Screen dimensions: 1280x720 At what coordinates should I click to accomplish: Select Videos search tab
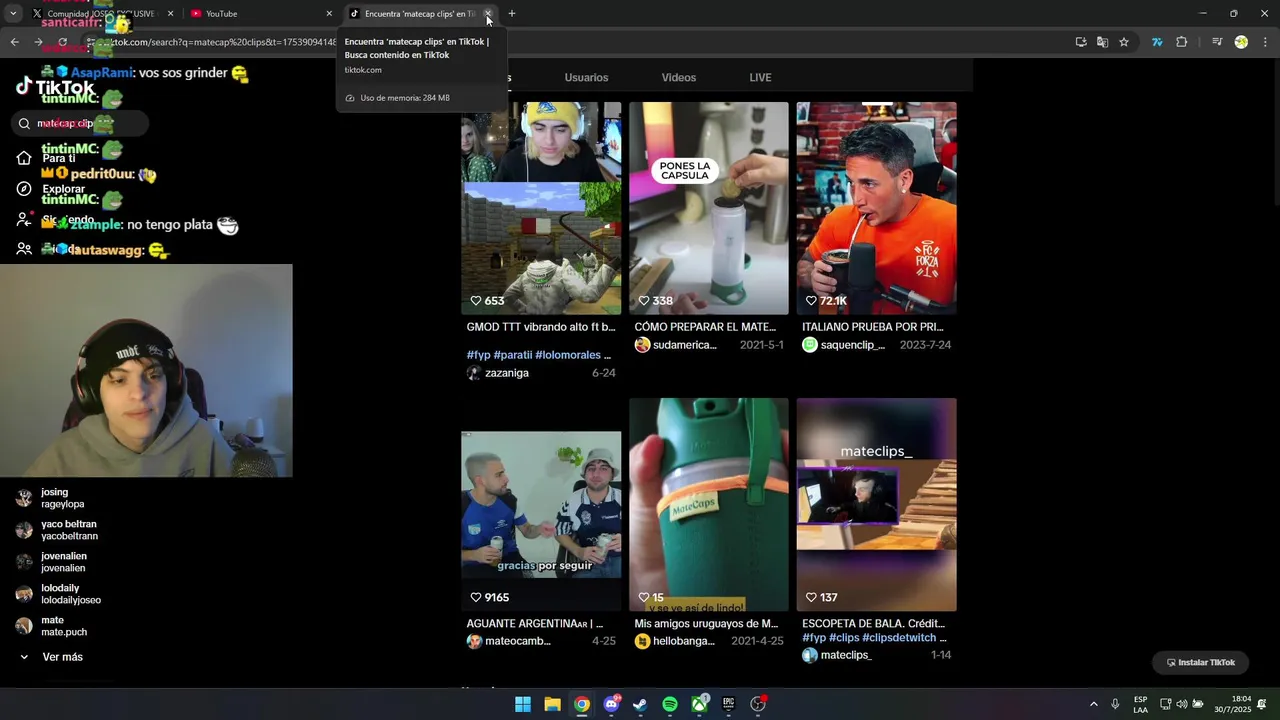click(x=678, y=78)
